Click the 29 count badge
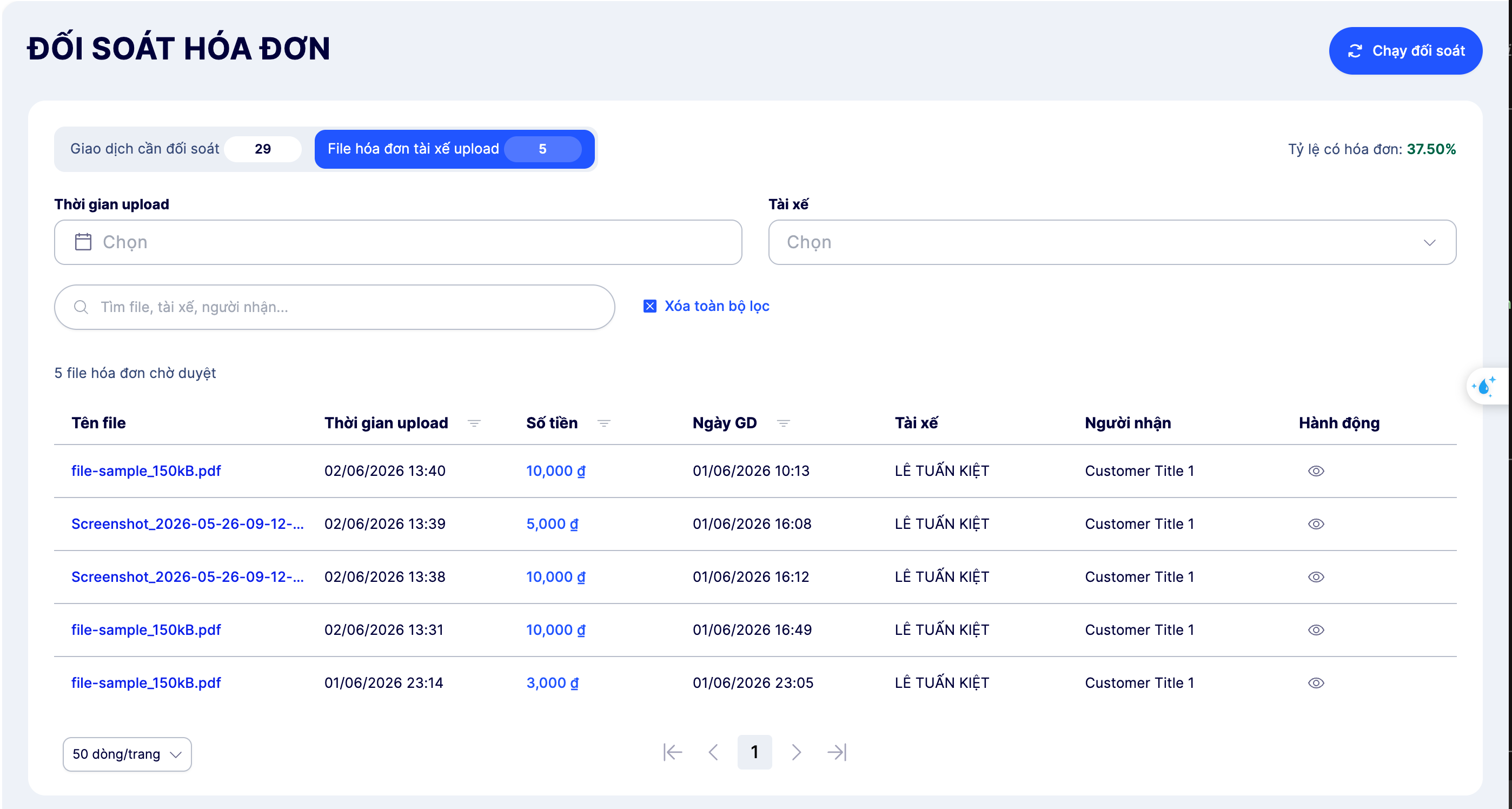 pos(263,149)
